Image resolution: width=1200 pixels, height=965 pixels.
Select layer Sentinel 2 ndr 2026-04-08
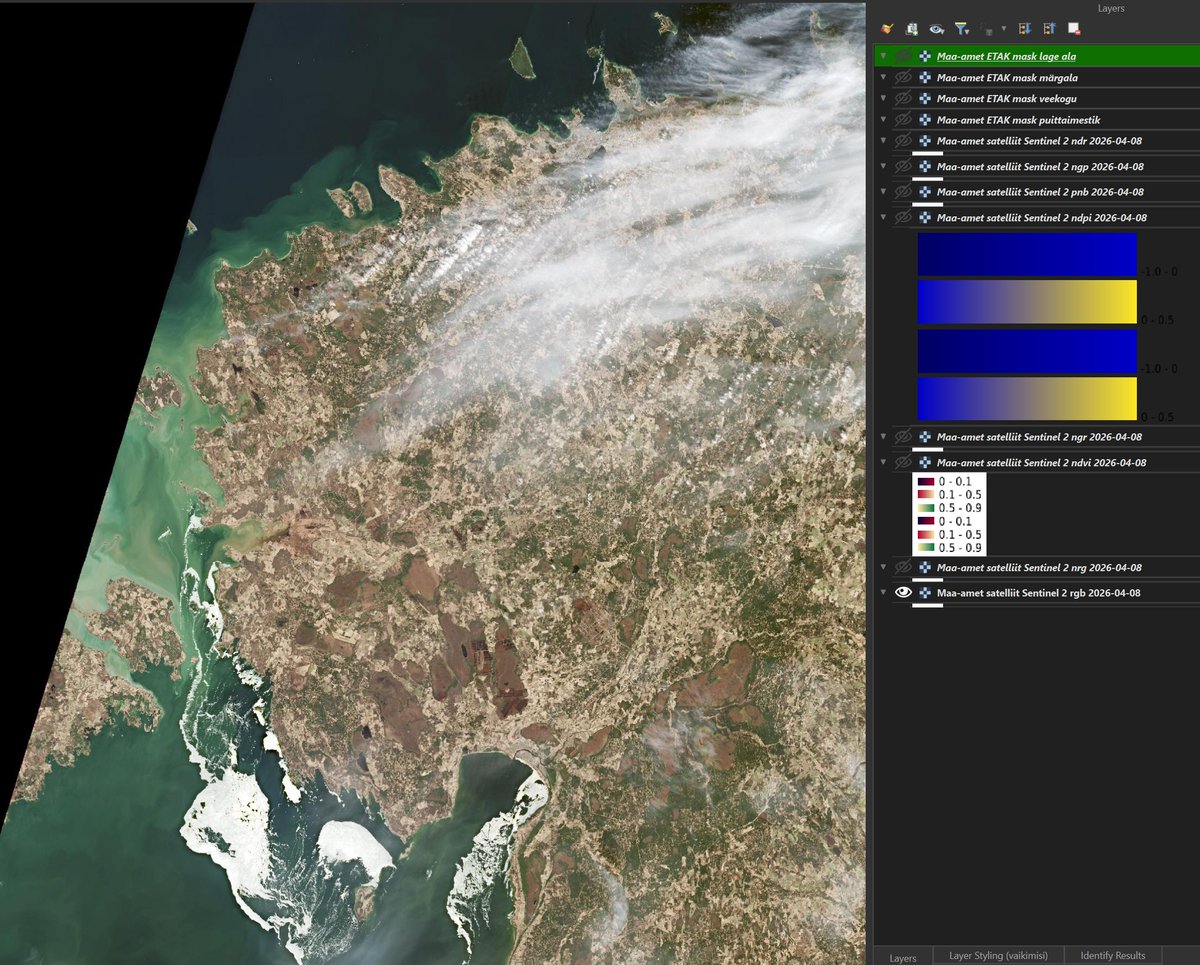coord(1040,140)
